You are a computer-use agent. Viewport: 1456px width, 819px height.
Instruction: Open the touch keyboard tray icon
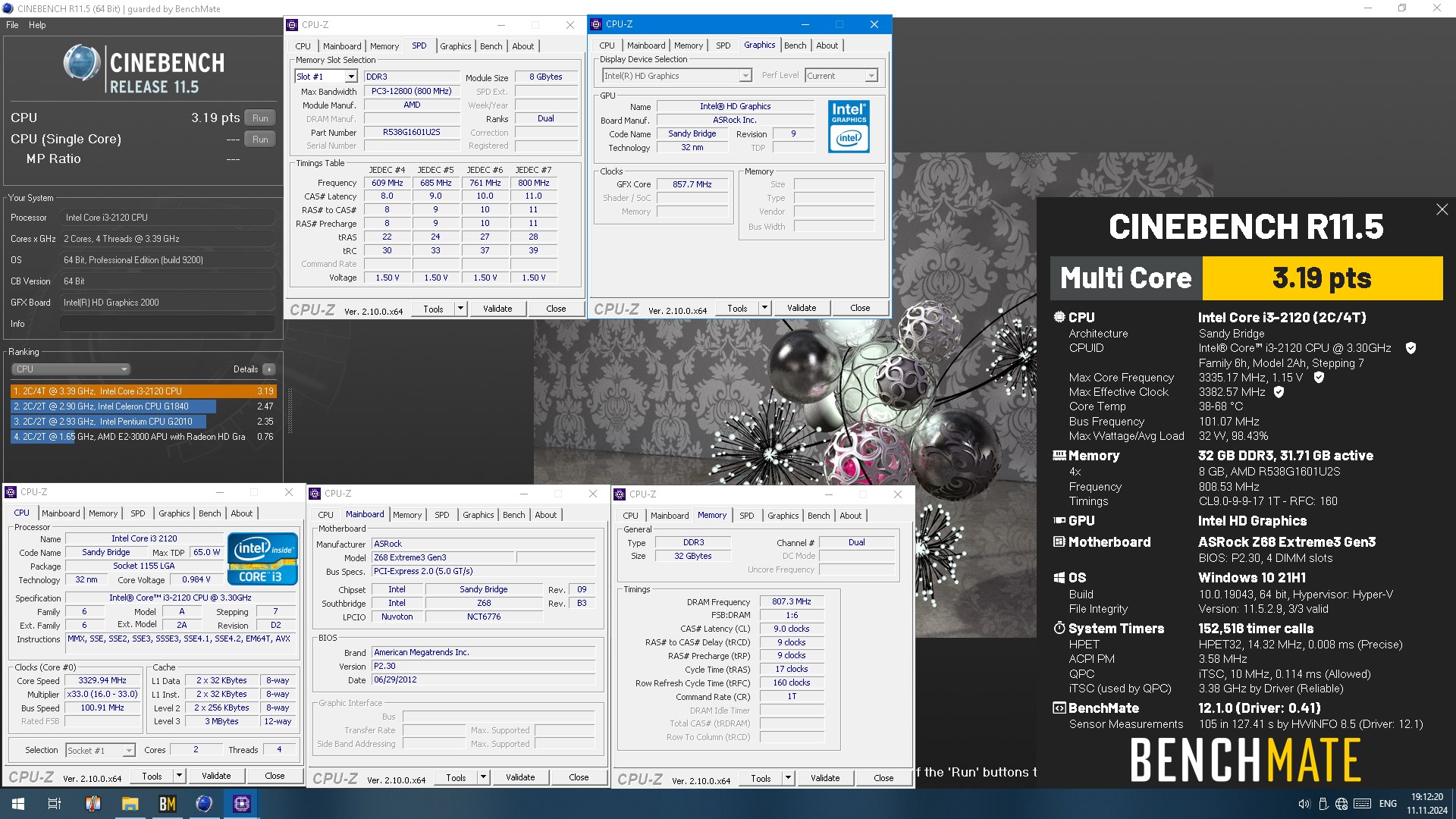[1362, 804]
